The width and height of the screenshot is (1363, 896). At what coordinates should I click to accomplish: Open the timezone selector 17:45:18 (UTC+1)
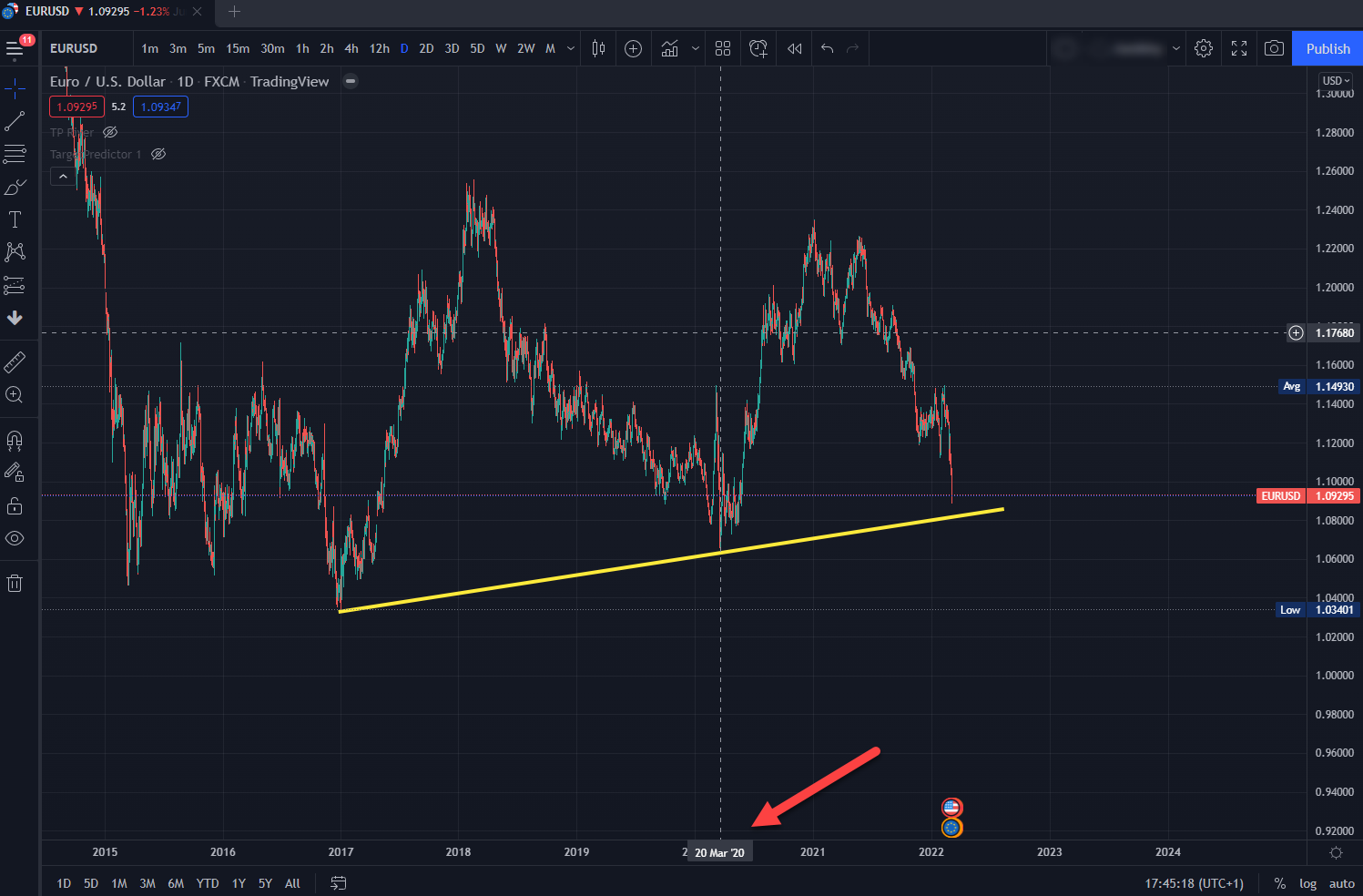pyautogui.click(x=1194, y=883)
